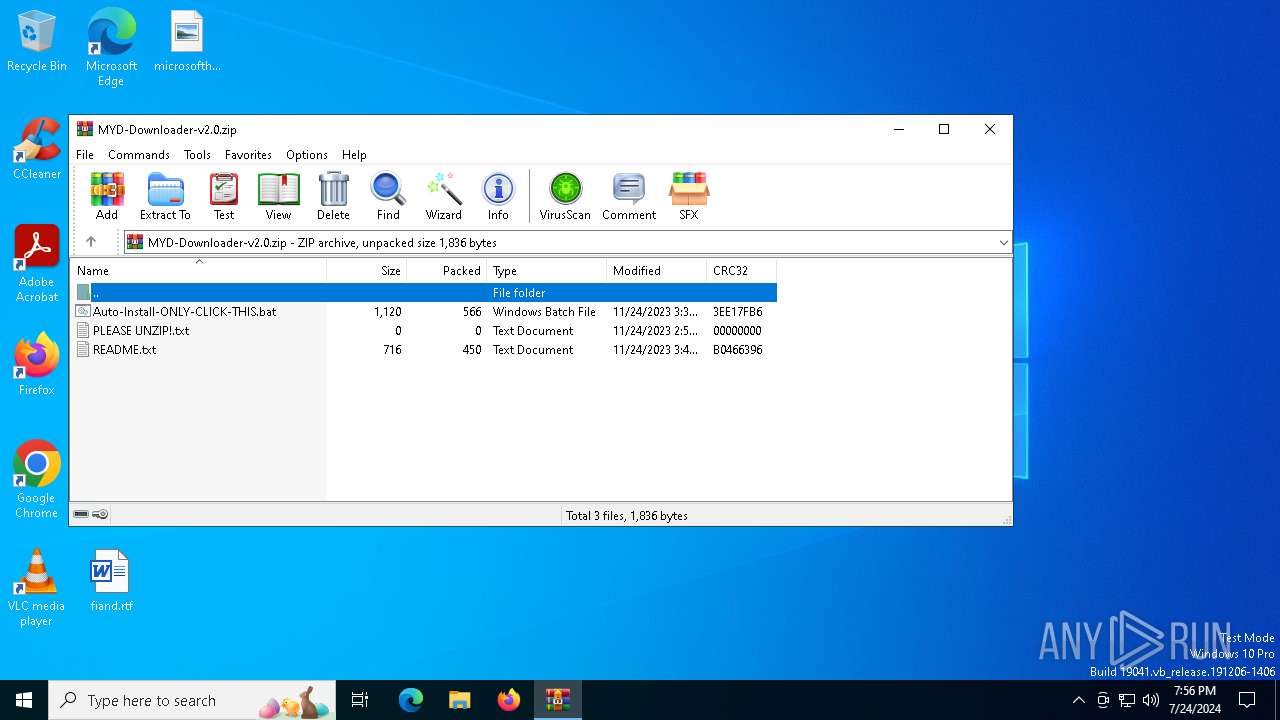1280x720 pixels.
Task: Select the PLEASE UNZIP!.txt file
Action: [141, 330]
